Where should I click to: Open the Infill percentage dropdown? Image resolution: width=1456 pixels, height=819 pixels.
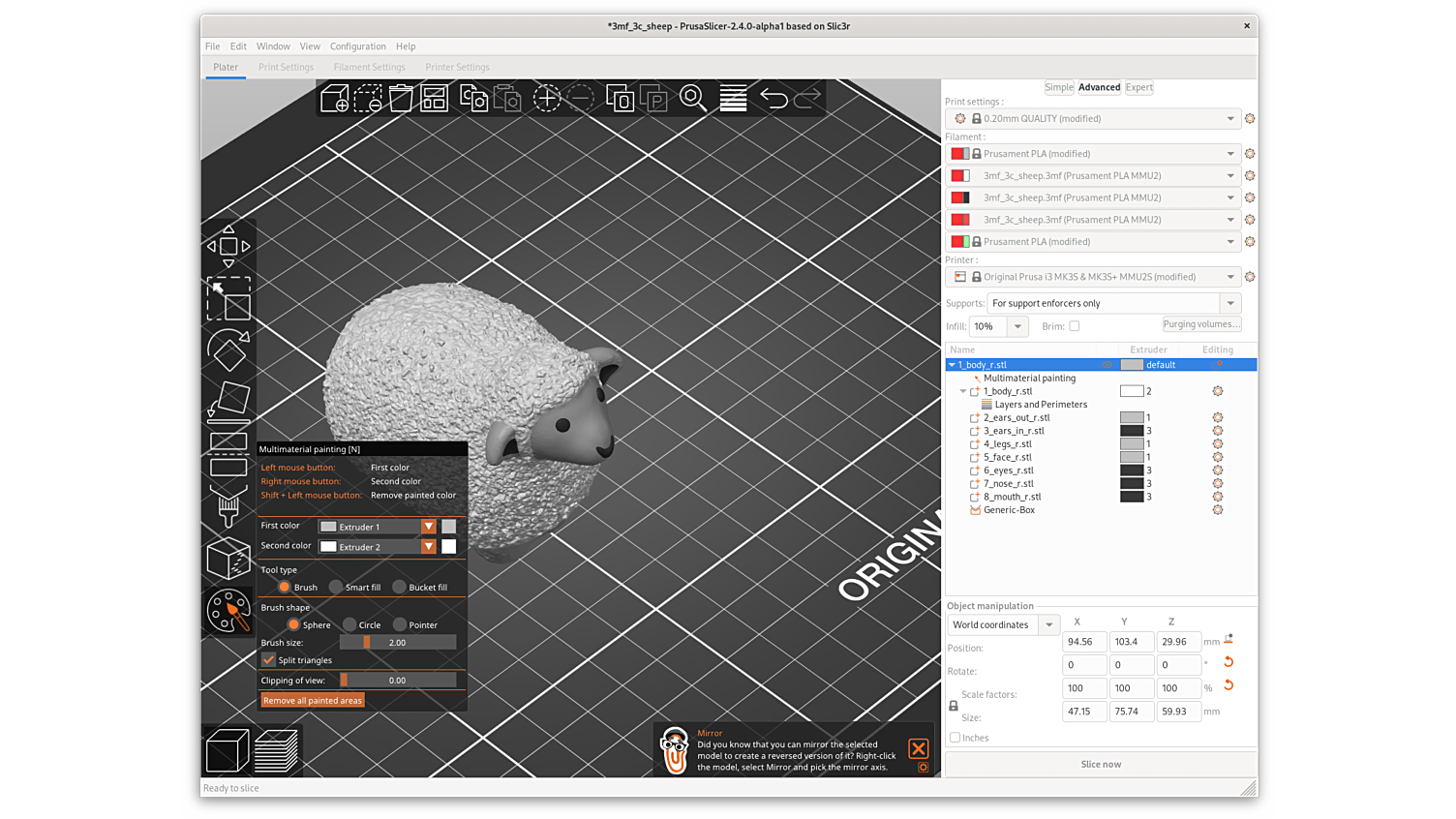(1017, 326)
